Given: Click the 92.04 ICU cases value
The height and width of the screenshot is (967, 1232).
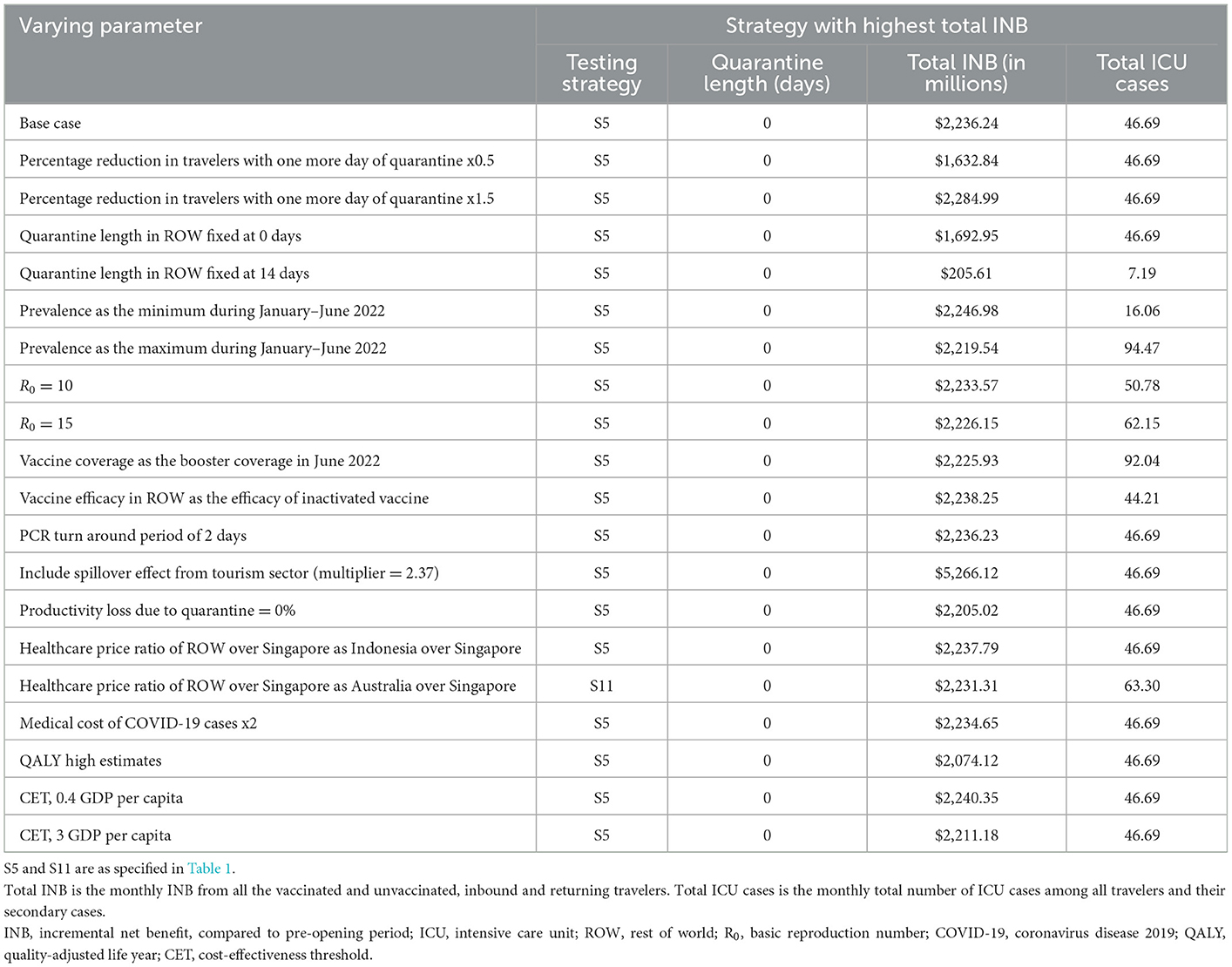Looking at the screenshot, I should [x=1141, y=461].
